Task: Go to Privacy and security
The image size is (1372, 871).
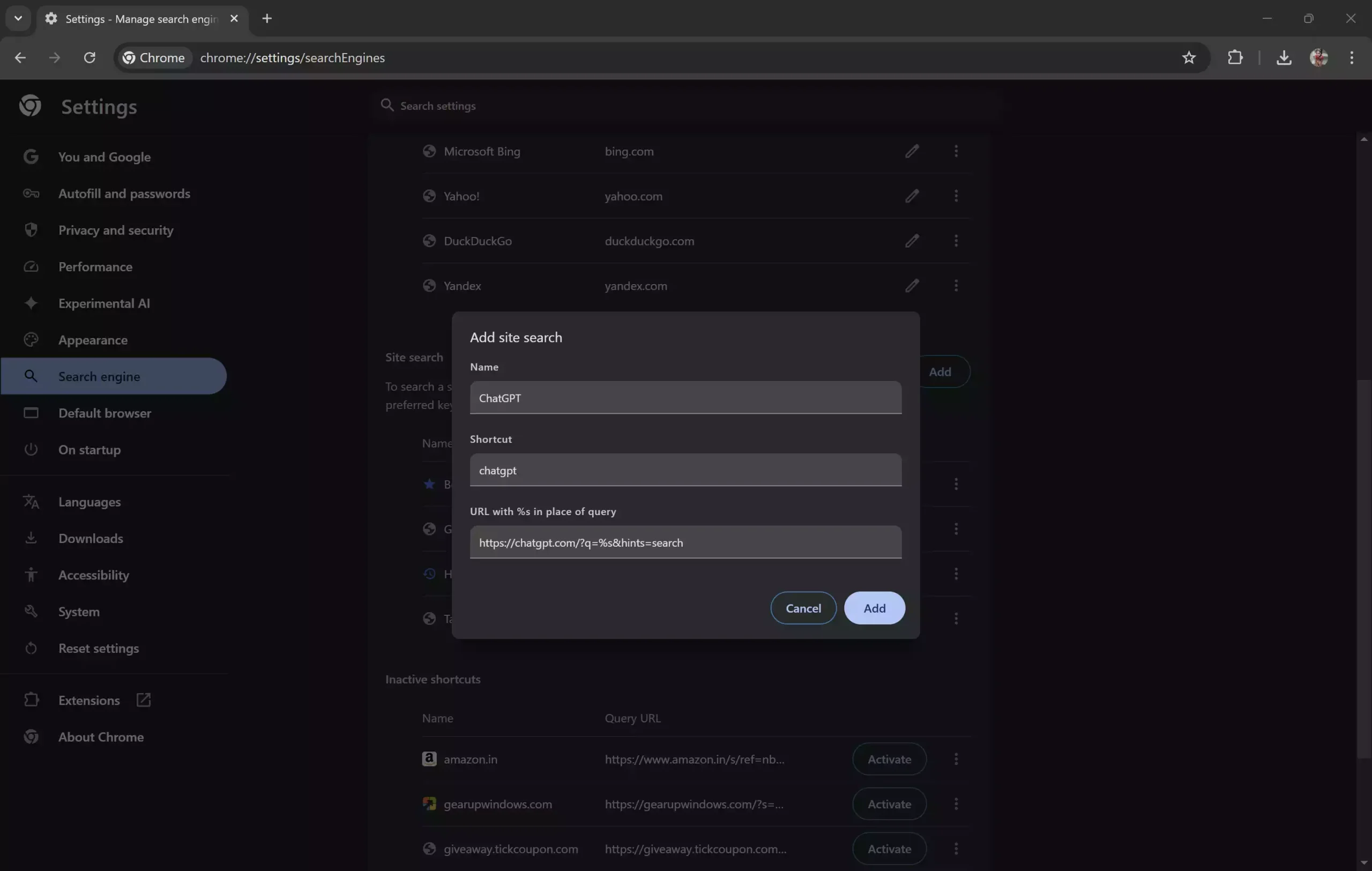Action: pyautogui.click(x=114, y=230)
